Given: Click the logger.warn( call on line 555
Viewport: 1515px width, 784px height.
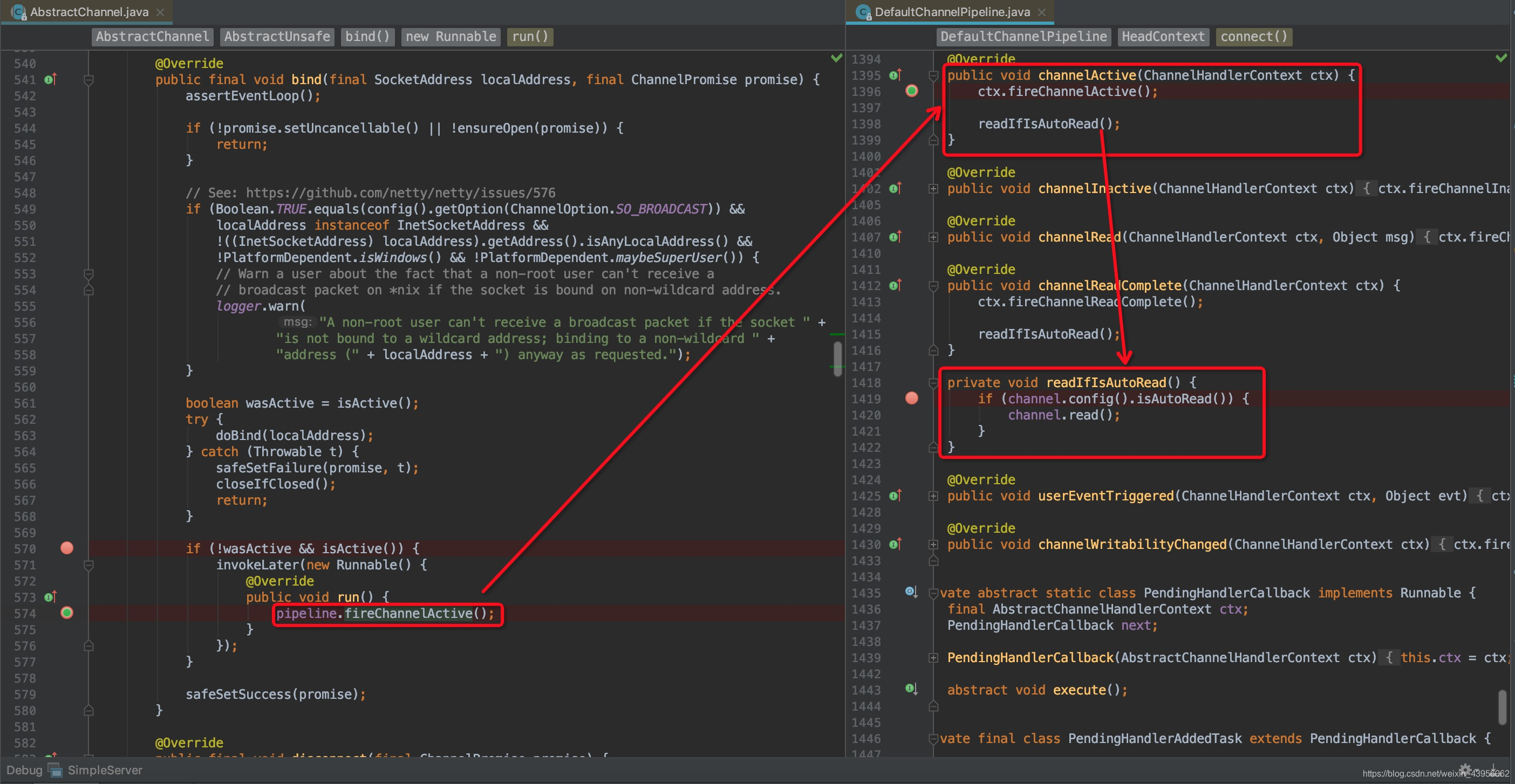Looking at the screenshot, I should 261,306.
